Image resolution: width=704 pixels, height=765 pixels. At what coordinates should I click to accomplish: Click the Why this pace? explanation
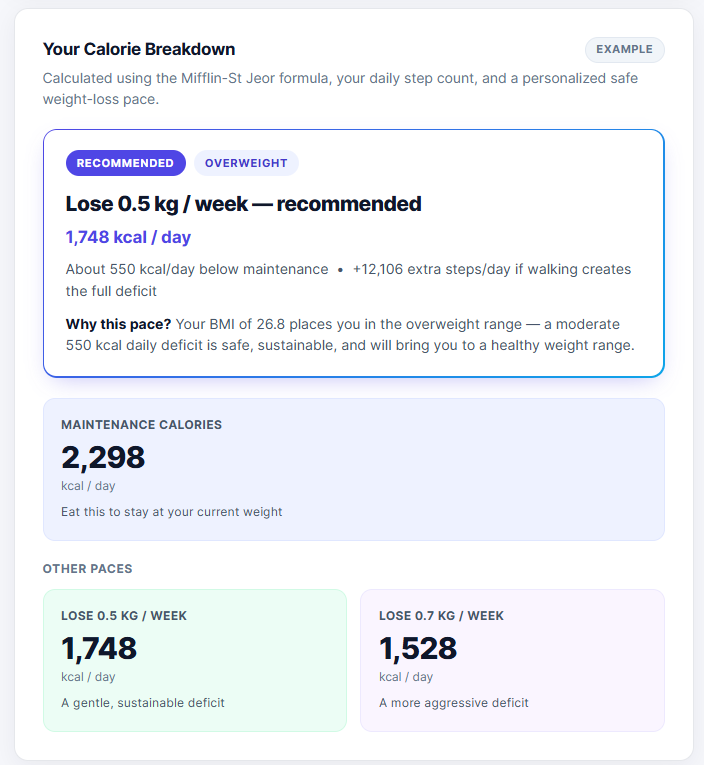tap(350, 335)
